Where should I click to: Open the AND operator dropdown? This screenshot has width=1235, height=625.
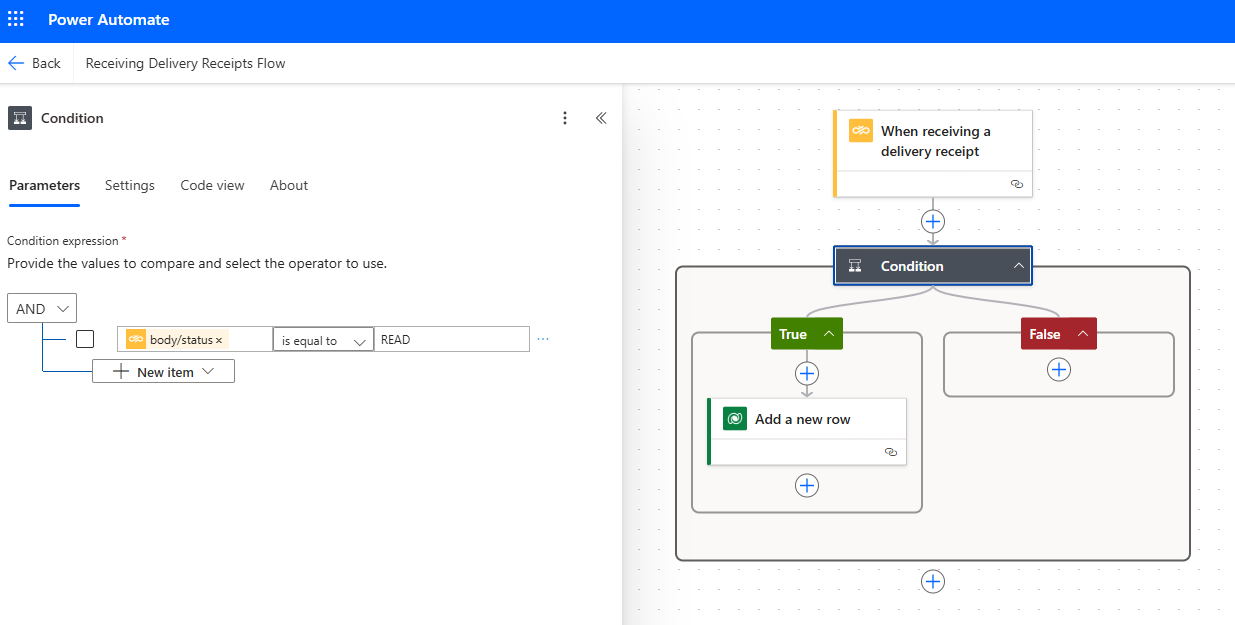tap(42, 308)
